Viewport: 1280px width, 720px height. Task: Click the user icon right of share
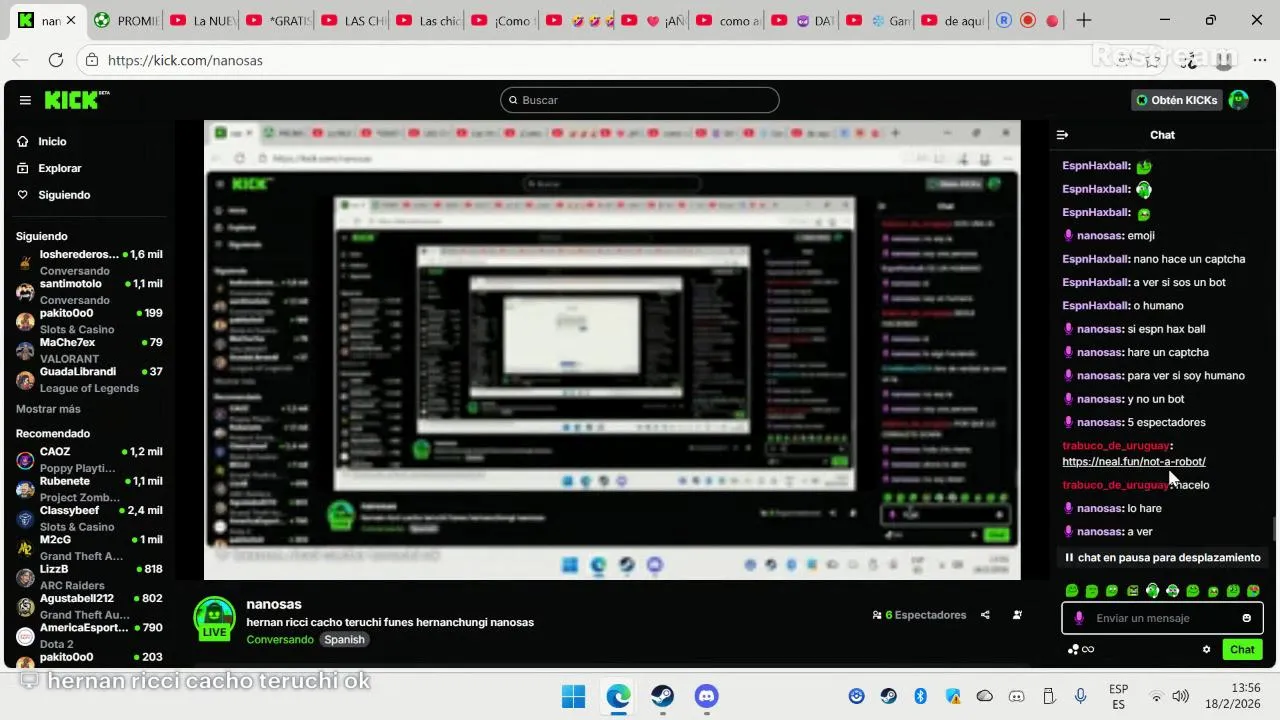(1017, 615)
